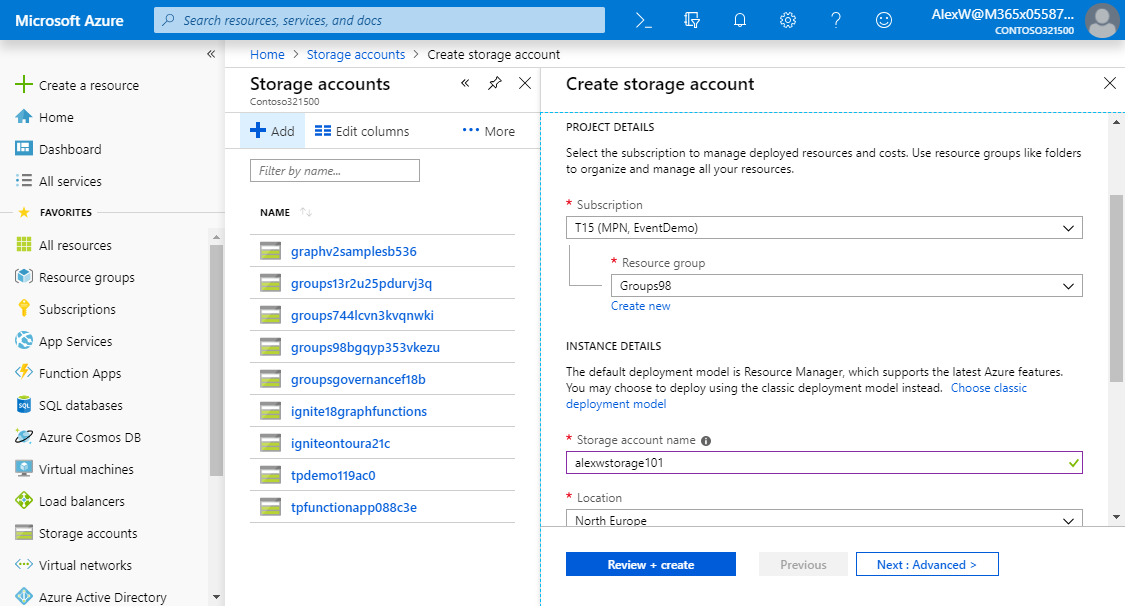Expand the Subscription dropdown

(x=823, y=228)
